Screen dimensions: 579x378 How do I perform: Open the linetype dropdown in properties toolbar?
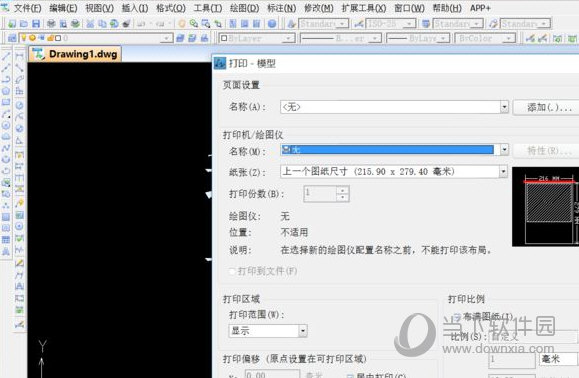click(375, 38)
